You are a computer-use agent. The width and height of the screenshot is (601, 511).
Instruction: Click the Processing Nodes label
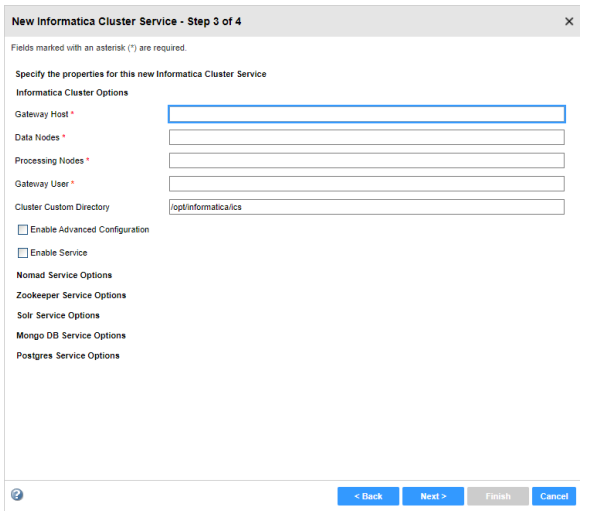(49, 161)
